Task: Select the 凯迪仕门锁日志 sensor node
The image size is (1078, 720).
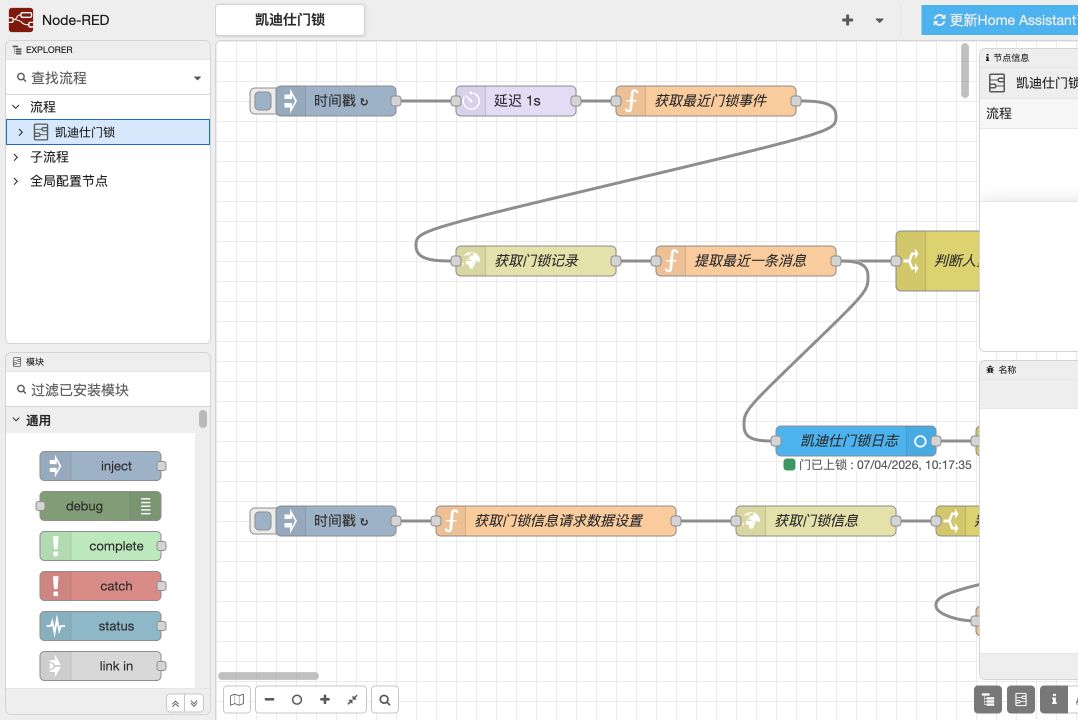Action: click(856, 441)
